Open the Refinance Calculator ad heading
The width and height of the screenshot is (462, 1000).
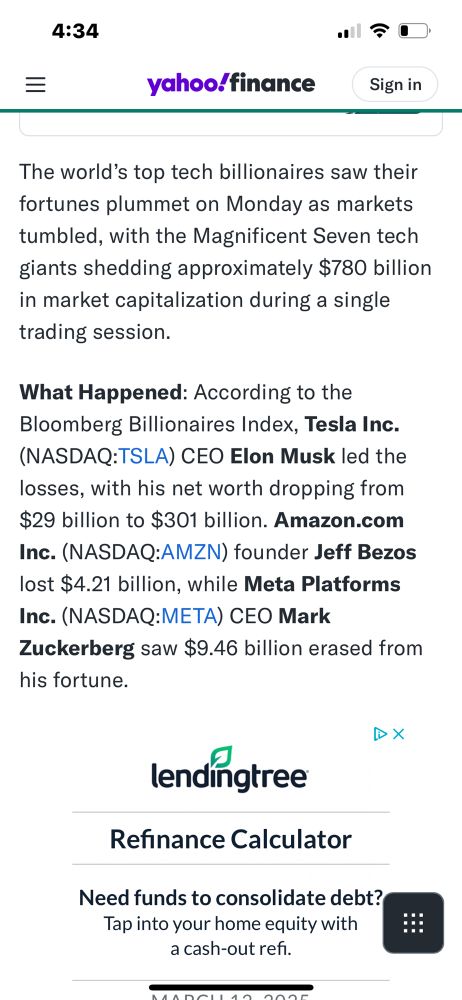230,839
